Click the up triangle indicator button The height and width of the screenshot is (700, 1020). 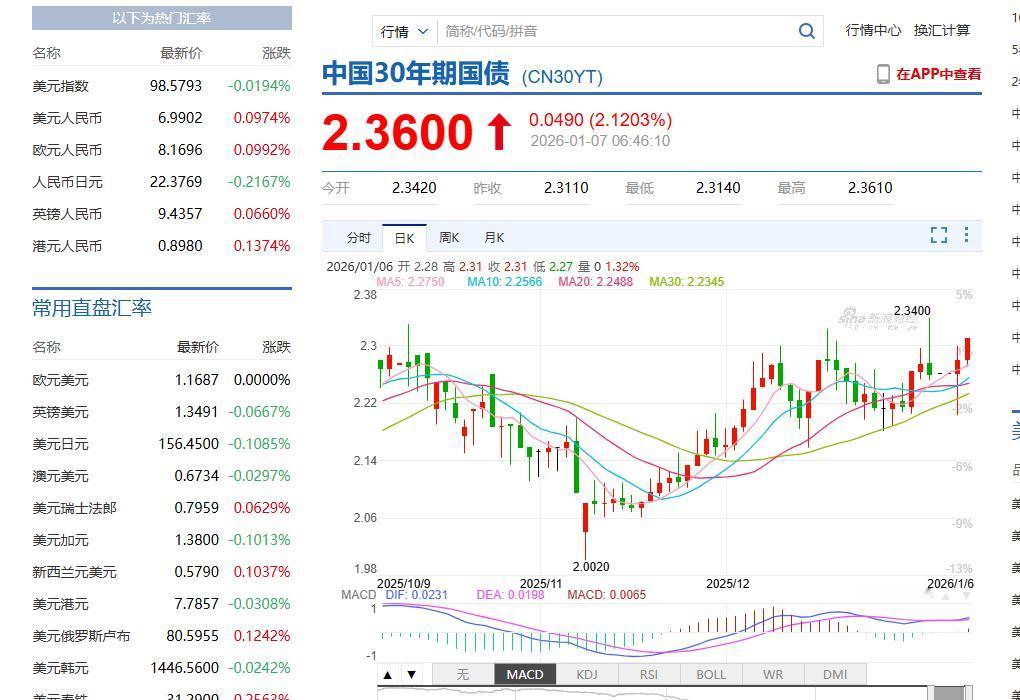coord(388,674)
